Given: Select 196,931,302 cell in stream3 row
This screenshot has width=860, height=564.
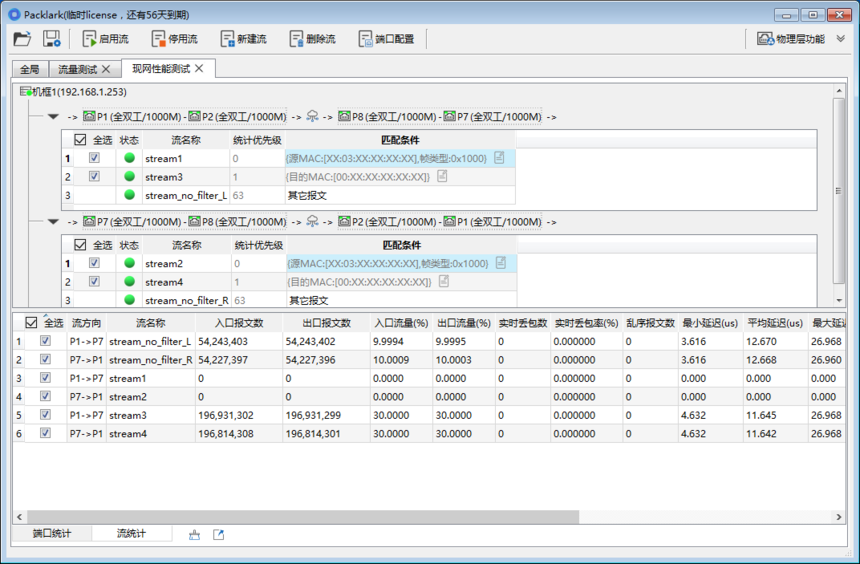Looking at the screenshot, I should point(239,415).
